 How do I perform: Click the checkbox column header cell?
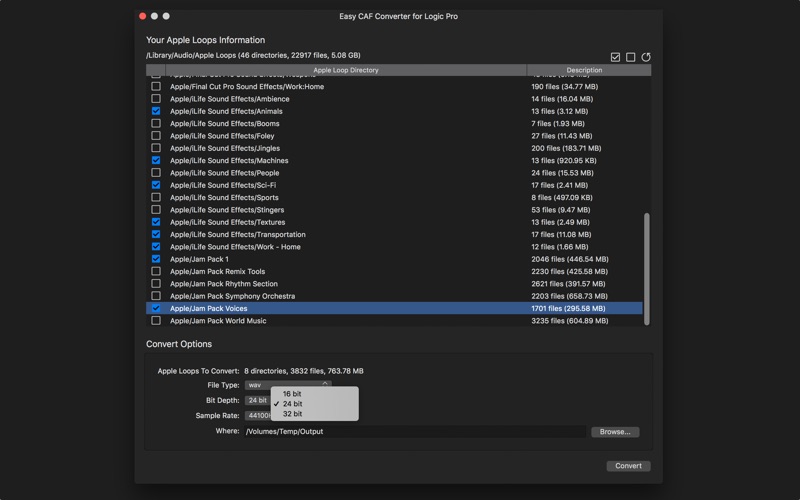tap(156, 70)
